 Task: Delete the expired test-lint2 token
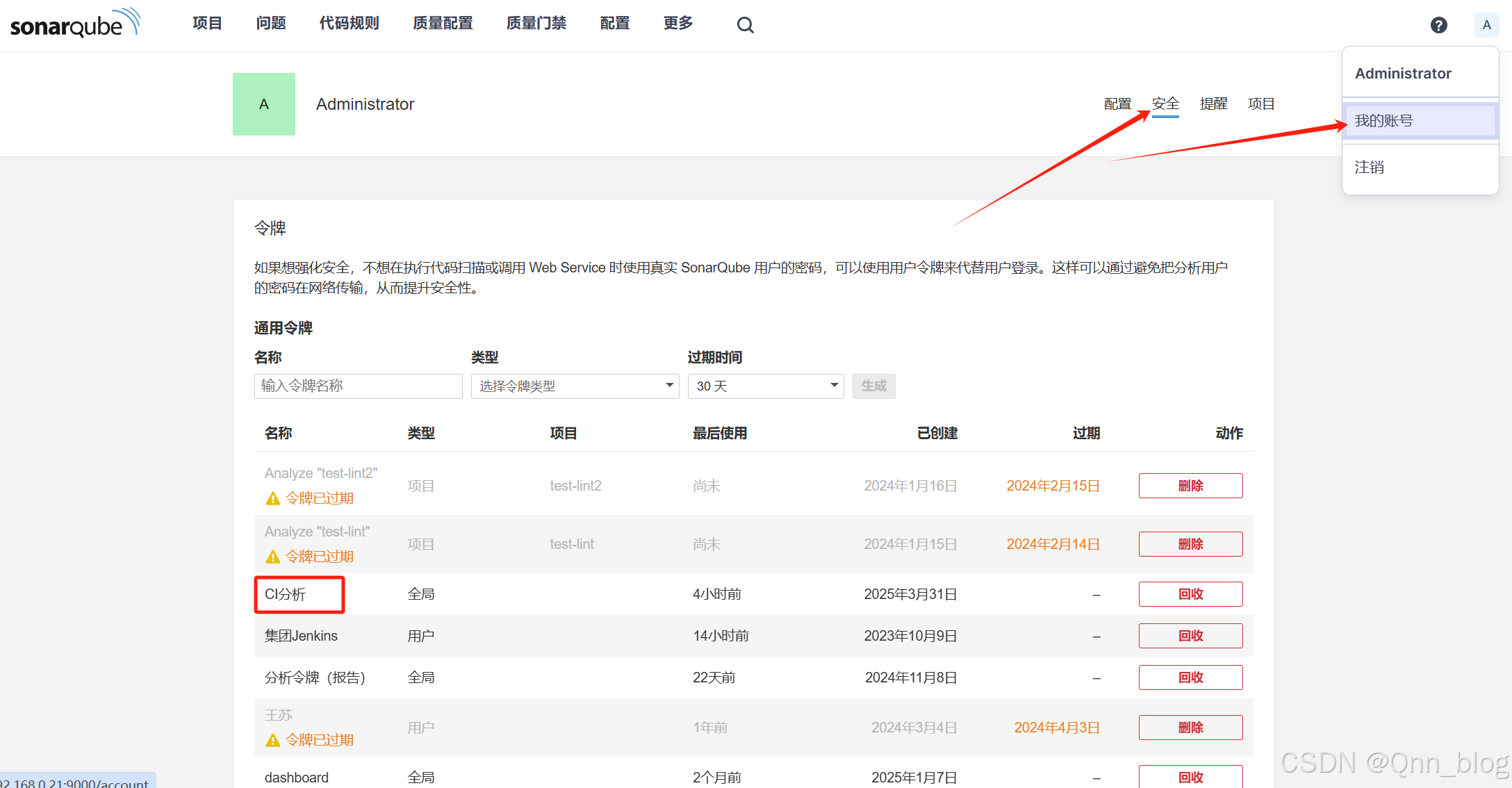point(1190,486)
